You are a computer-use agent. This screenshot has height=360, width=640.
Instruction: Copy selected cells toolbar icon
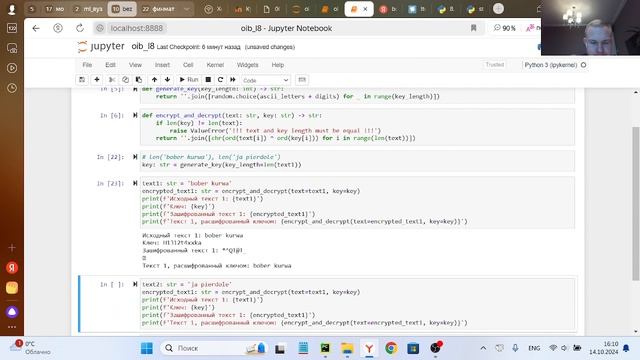125,80
